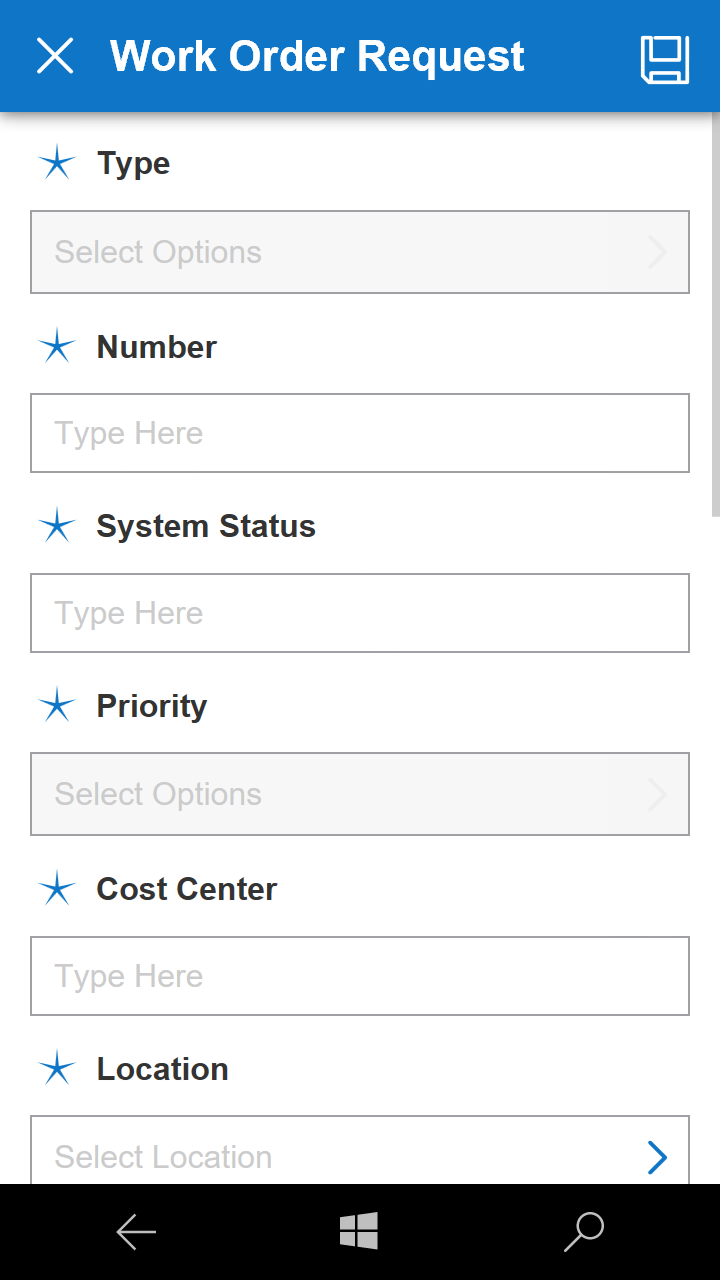720x1280 pixels.
Task: Click the star icon beside Priority
Action: coord(57,706)
